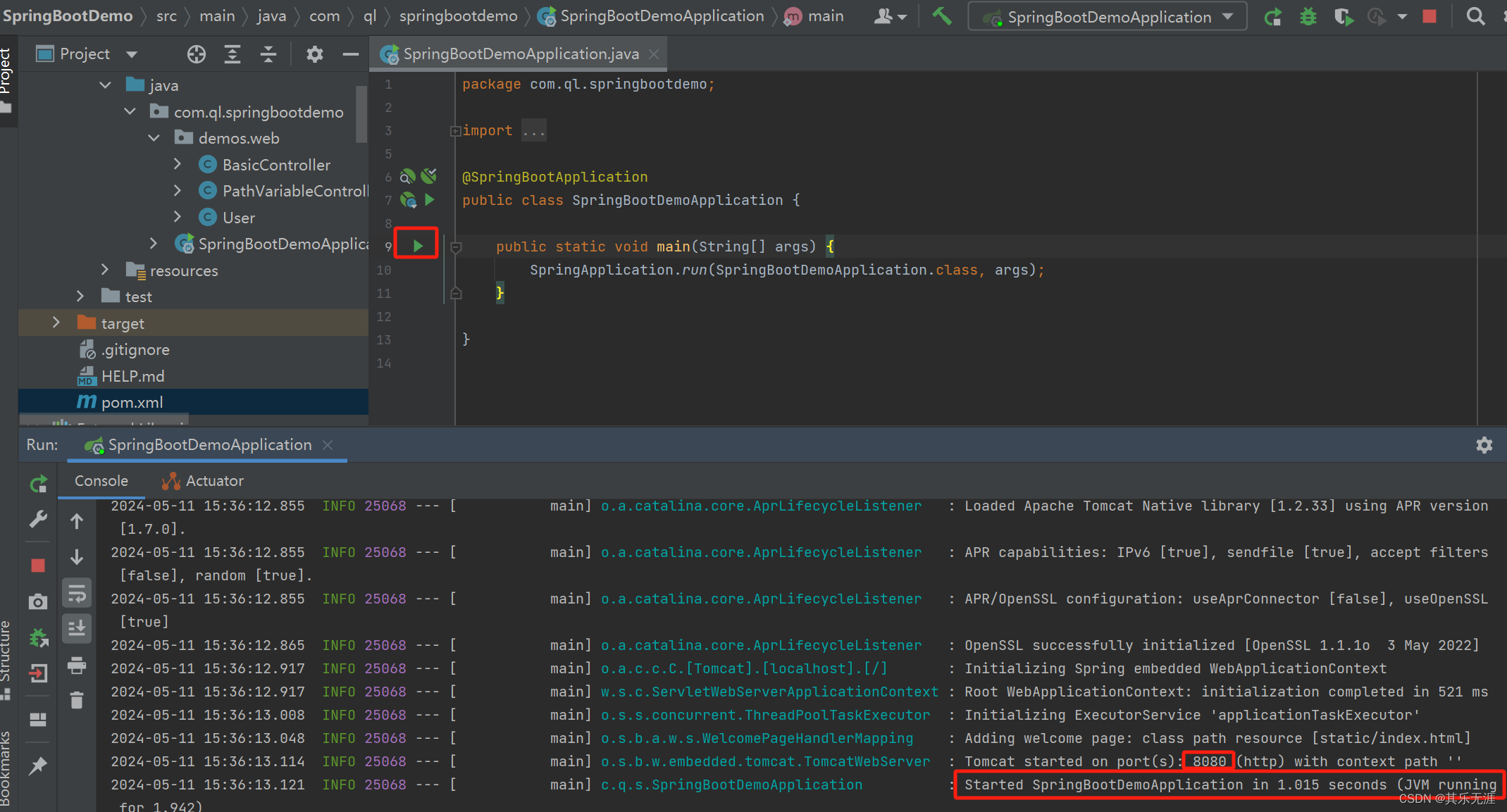Close SpringBootDemoApplication.java editor tab
The width and height of the screenshot is (1507, 812).
[x=654, y=54]
